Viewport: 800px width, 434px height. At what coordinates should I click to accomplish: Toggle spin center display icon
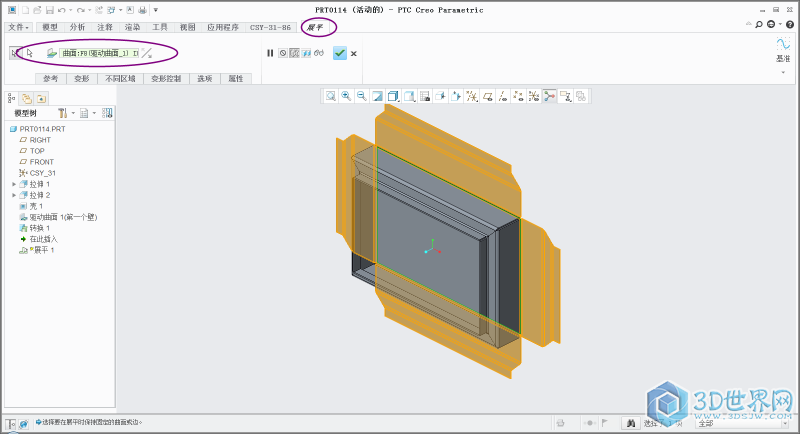coord(549,96)
